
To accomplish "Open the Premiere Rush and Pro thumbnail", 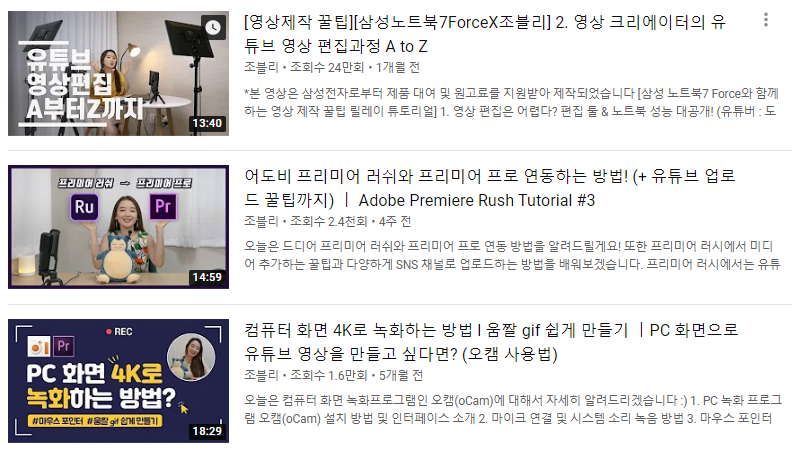I will (x=118, y=227).
